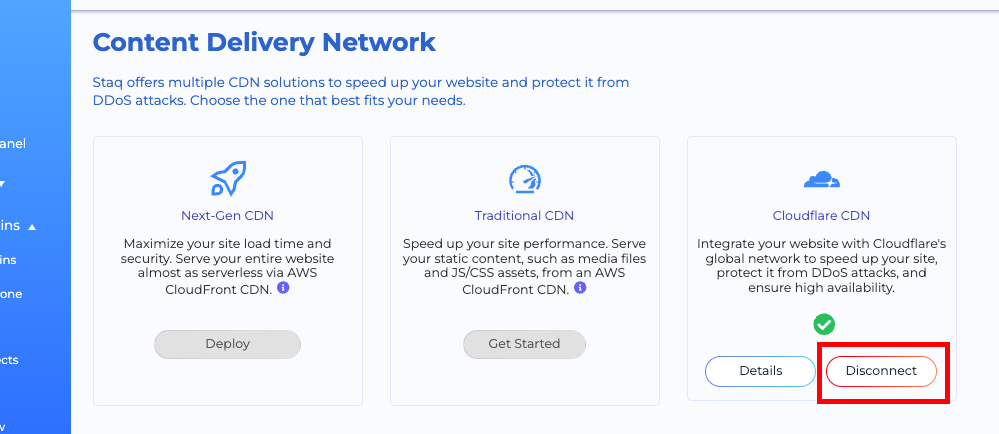Disconnect the Cloudflare CDN

pyautogui.click(x=881, y=371)
